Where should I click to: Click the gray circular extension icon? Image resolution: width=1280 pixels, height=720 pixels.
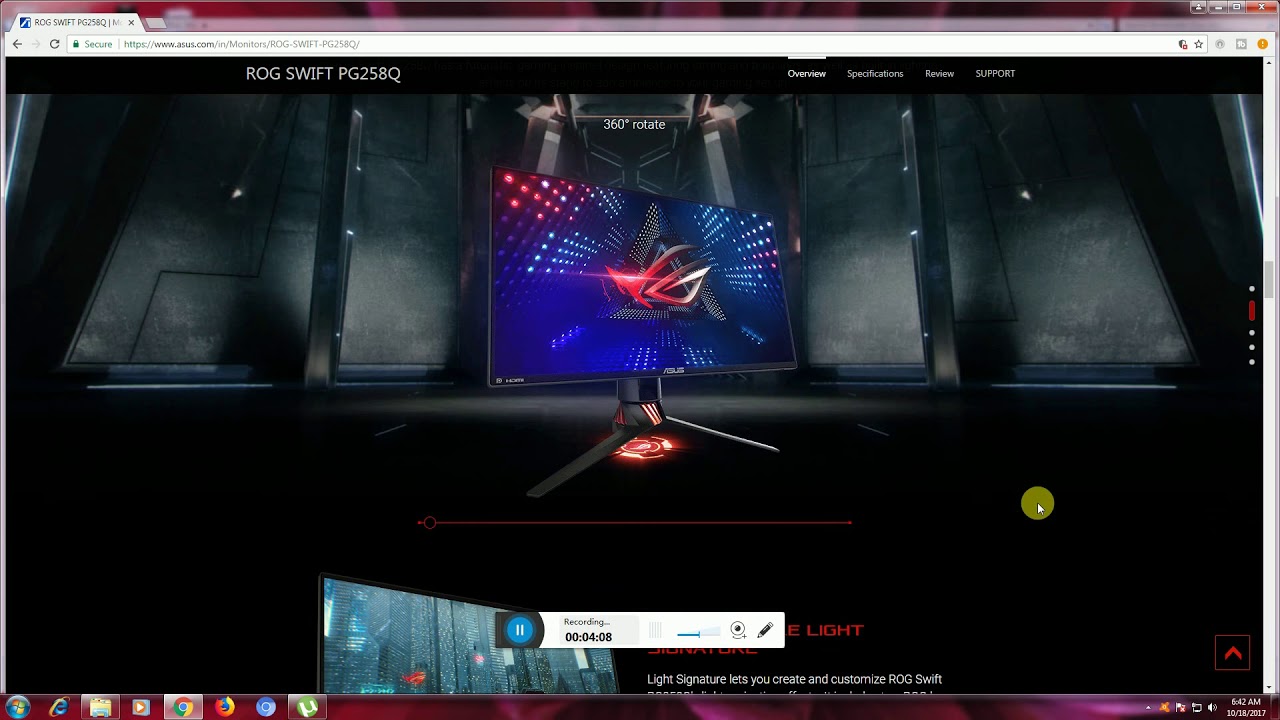pyautogui.click(x=1220, y=44)
